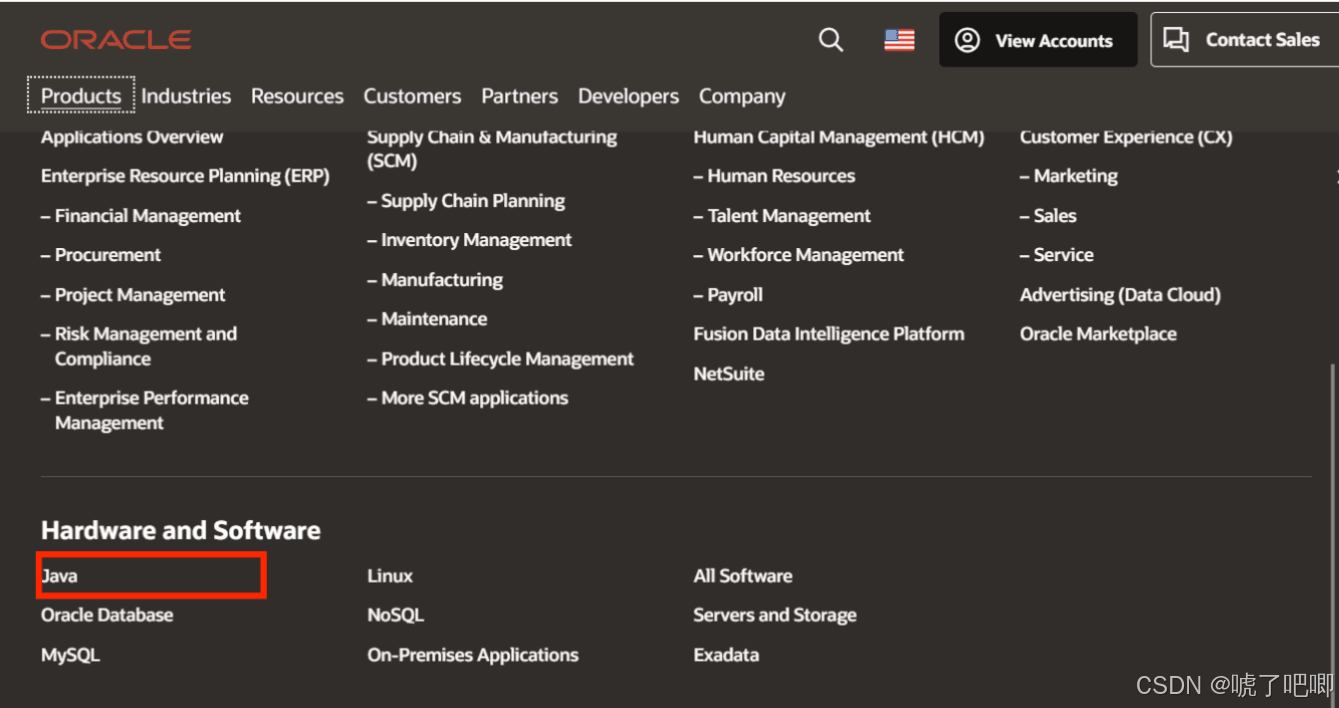Click the chat icon in Contact Sales
1339x708 pixels.
(x=1177, y=40)
